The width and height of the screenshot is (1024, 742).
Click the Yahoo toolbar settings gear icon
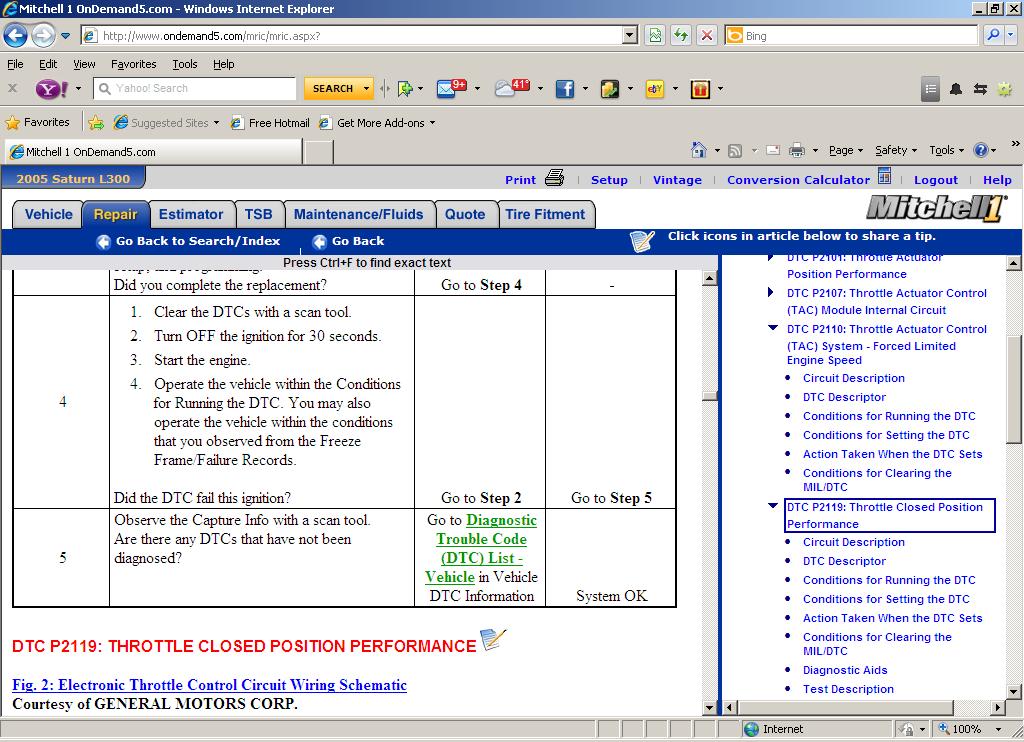coord(1004,89)
